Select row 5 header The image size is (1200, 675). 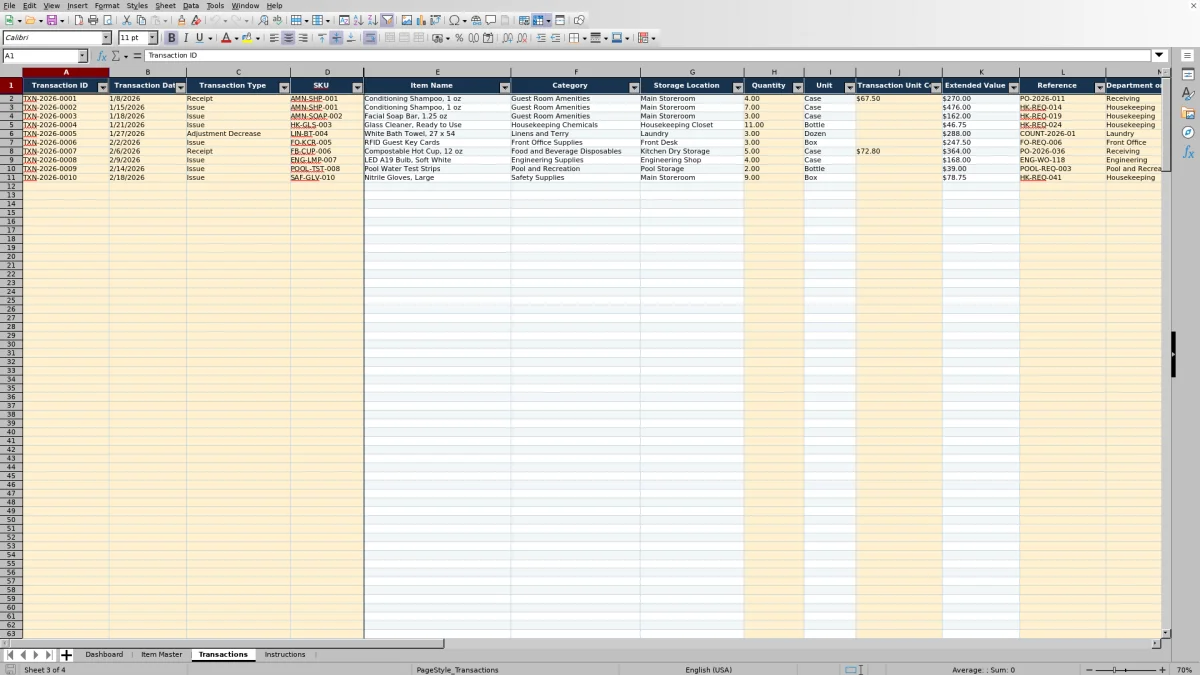coord(11,125)
